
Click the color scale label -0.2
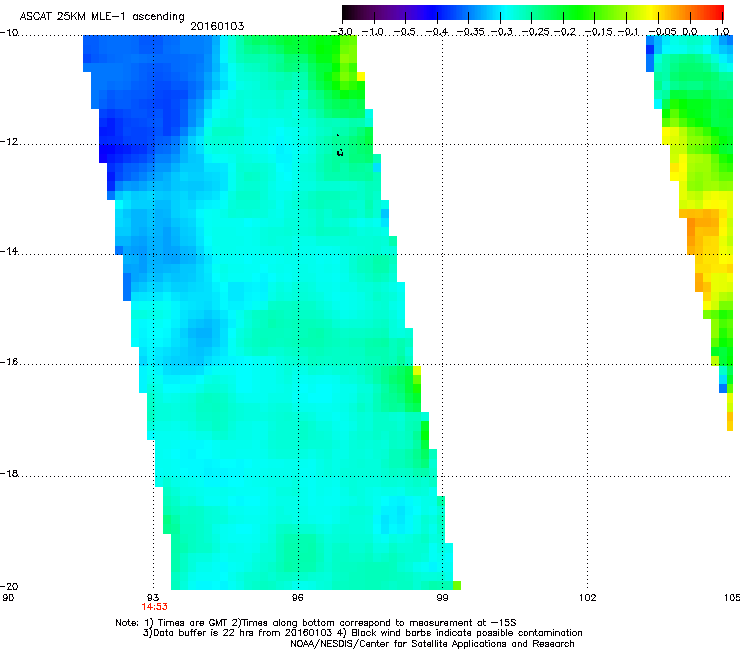565,32
